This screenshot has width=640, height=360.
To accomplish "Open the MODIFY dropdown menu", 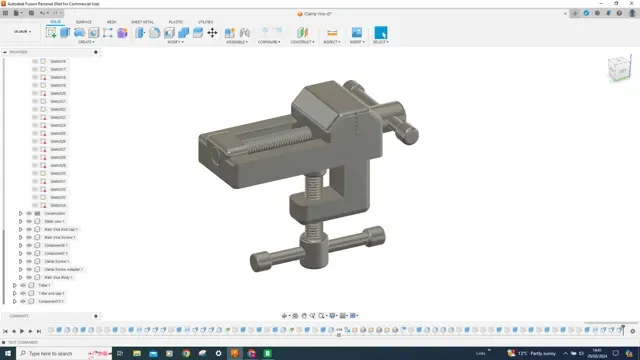I will (176, 42).
